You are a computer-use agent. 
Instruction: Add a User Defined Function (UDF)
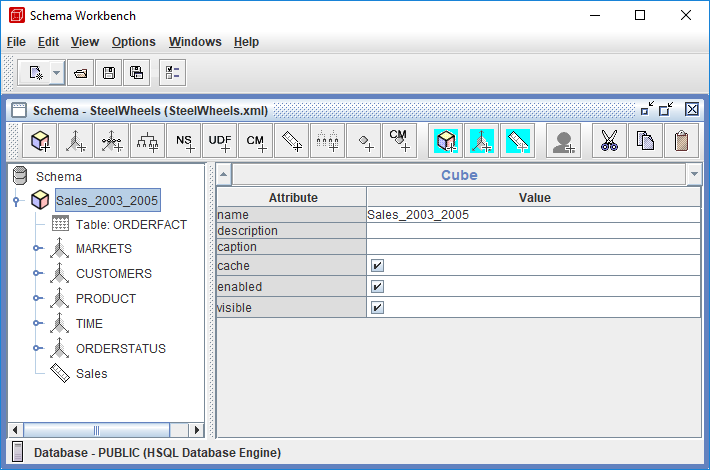tap(220, 141)
